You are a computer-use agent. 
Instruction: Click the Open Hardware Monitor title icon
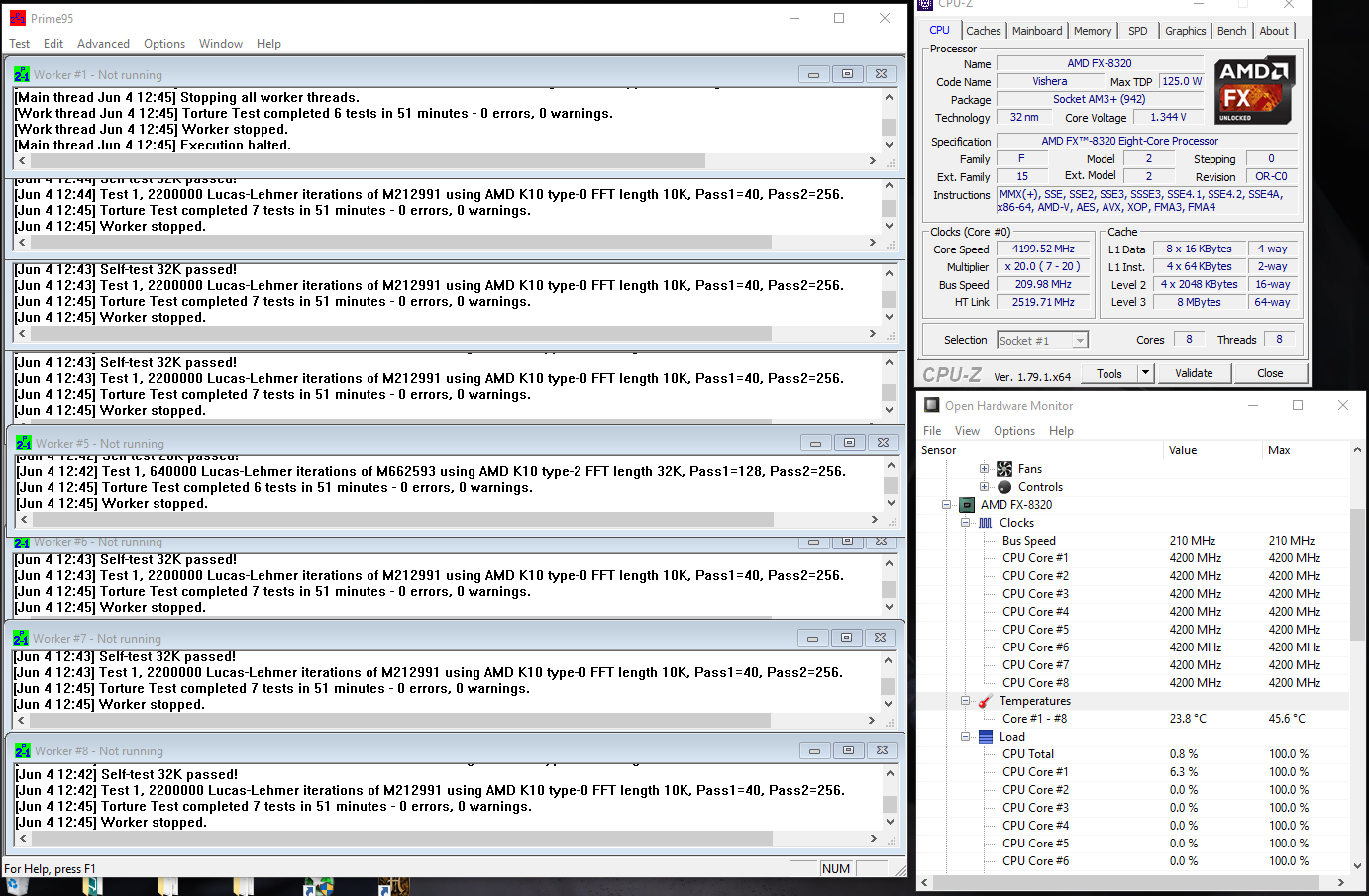click(932, 405)
